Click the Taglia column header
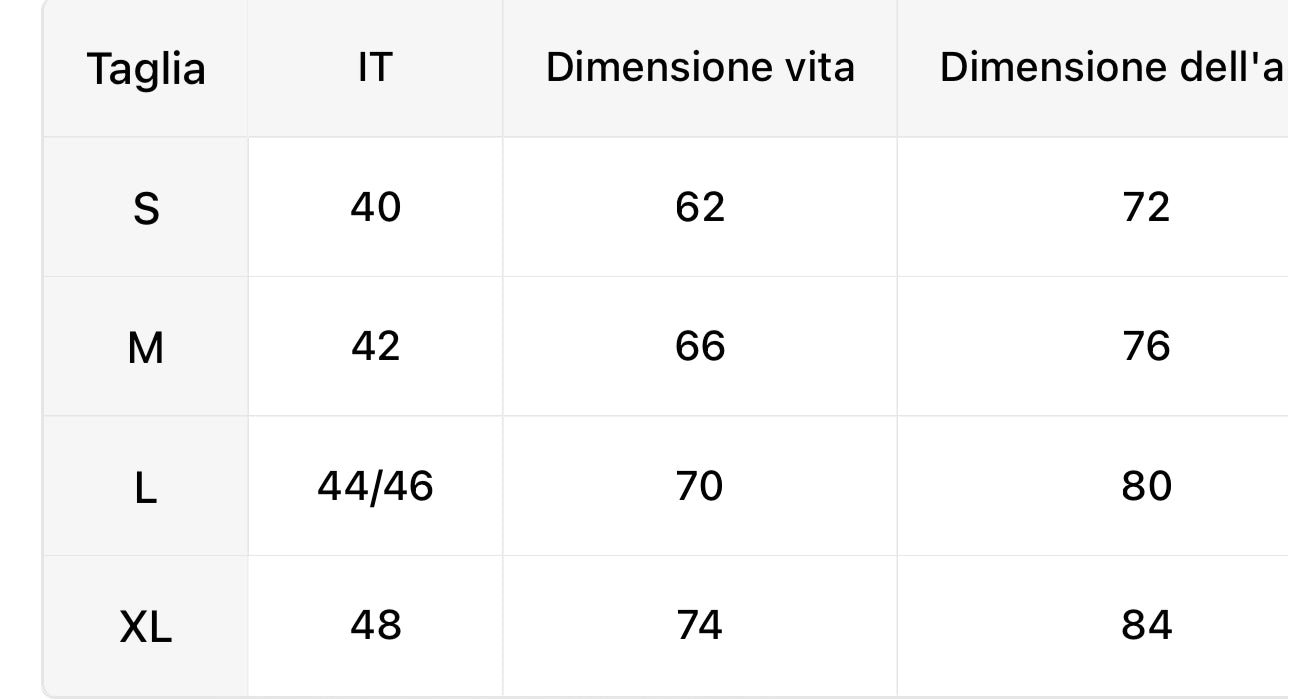The height and width of the screenshot is (699, 1290). click(x=146, y=69)
